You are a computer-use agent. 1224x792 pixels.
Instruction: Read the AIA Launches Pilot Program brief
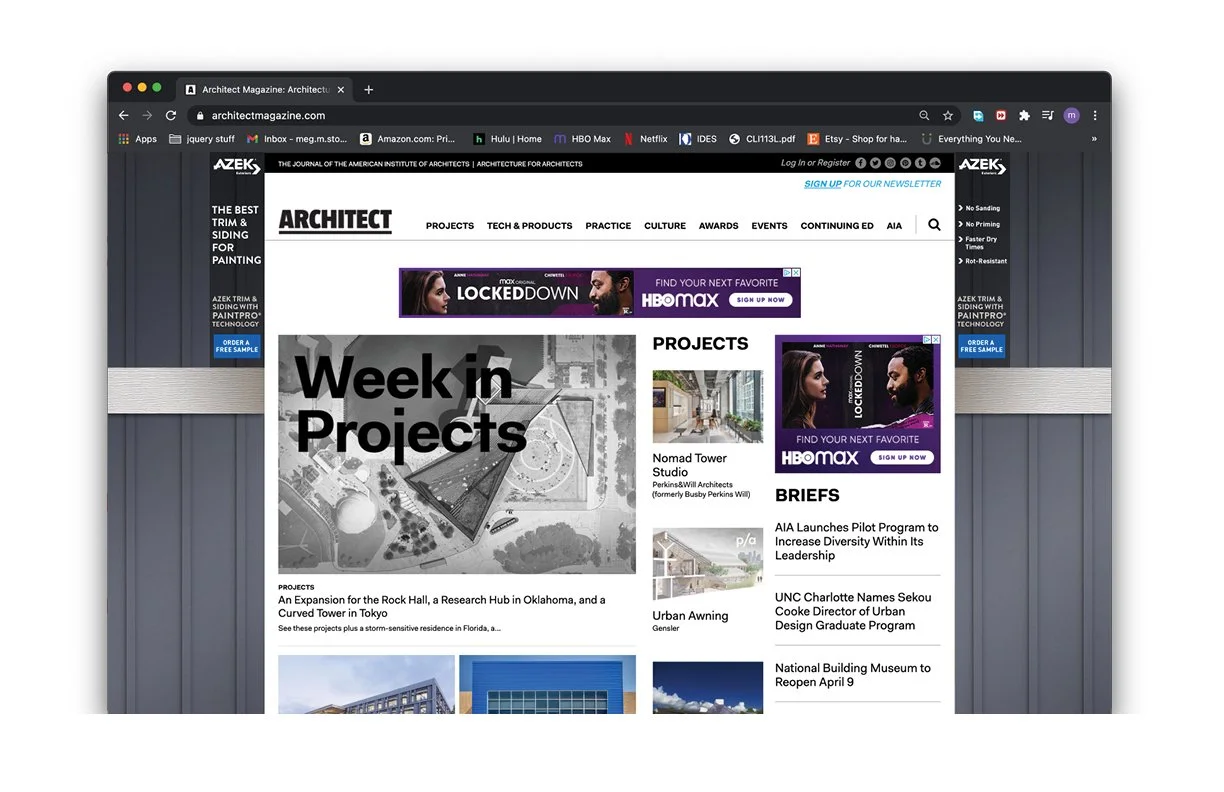click(857, 541)
